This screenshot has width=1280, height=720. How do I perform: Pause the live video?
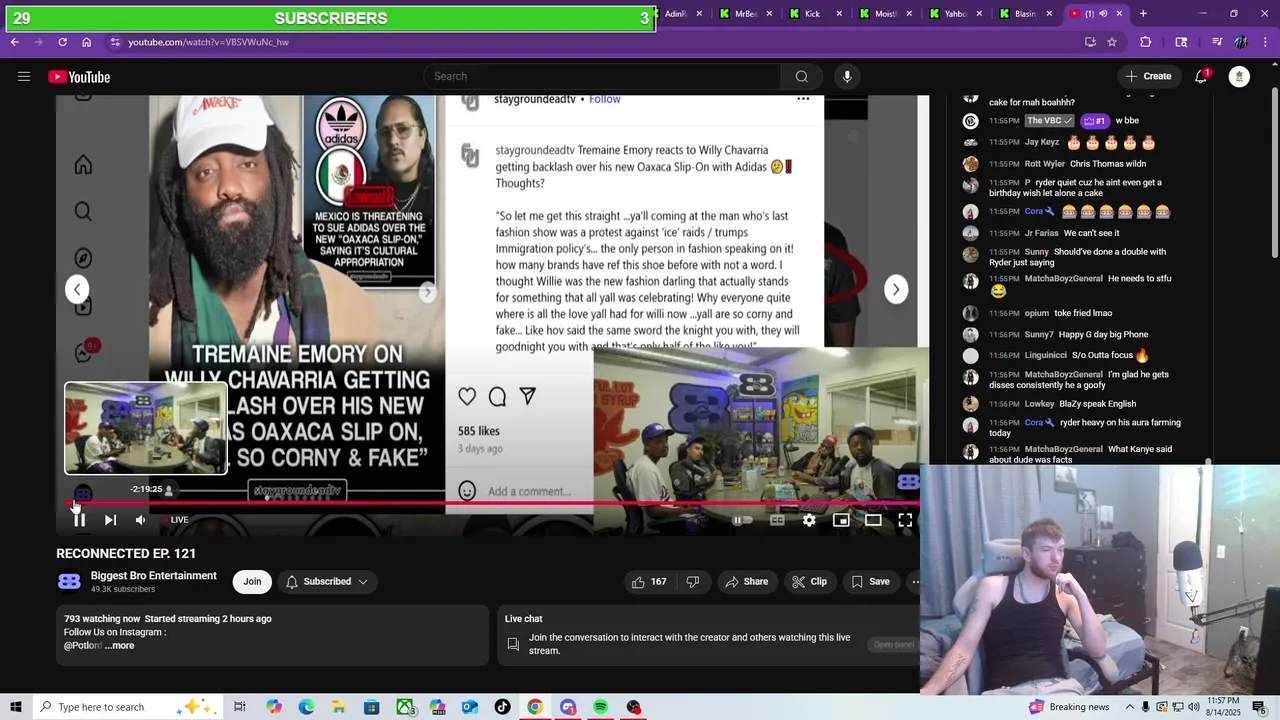tap(79, 520)
